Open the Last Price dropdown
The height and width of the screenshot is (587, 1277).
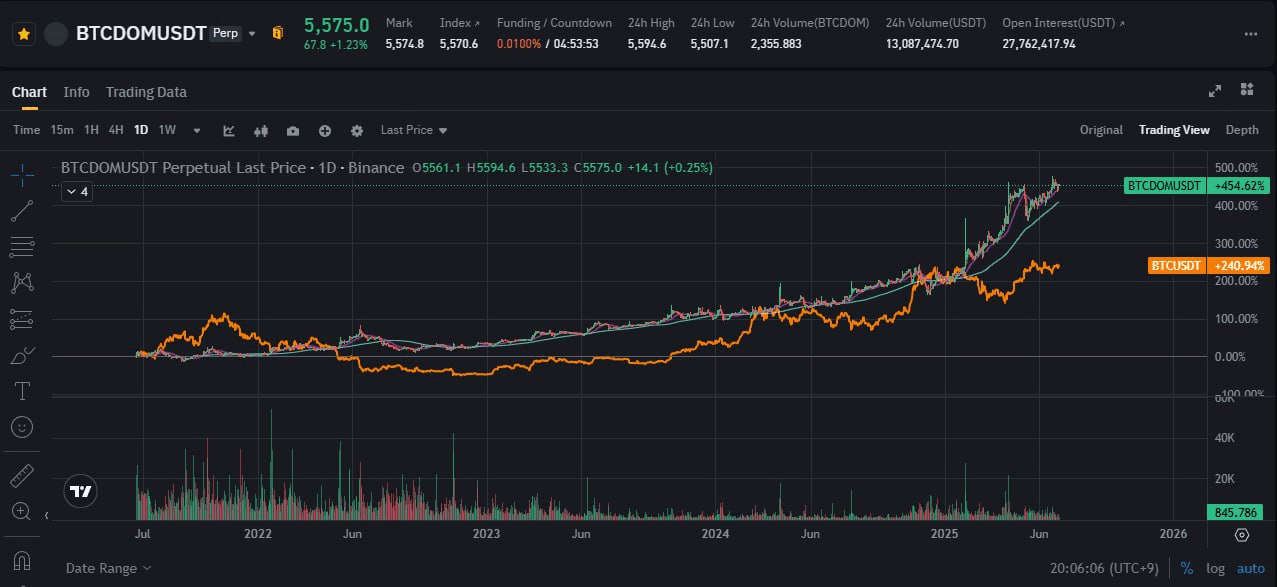click(x=414, y=130)
